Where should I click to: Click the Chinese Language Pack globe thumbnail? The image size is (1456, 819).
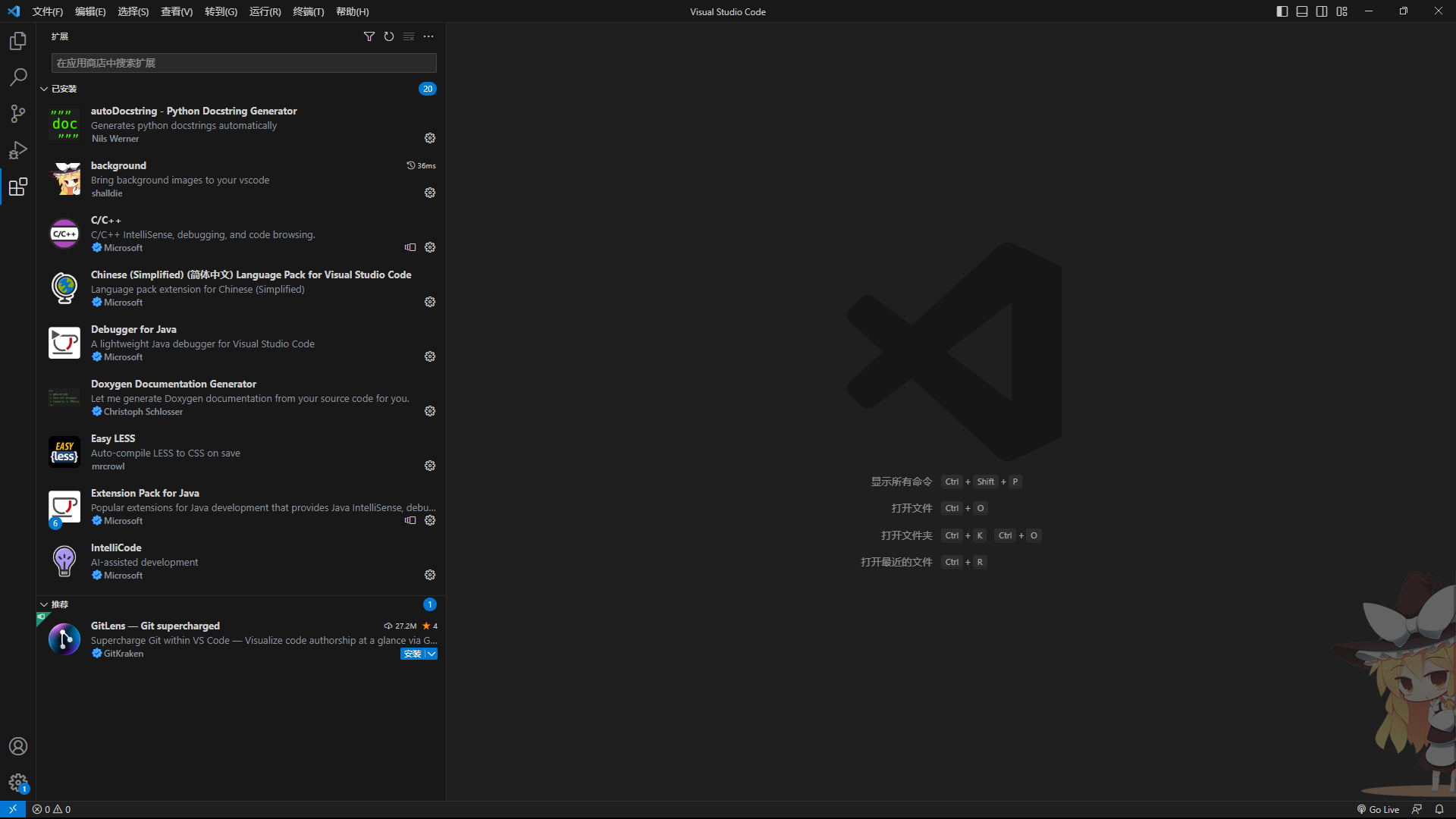64,288
